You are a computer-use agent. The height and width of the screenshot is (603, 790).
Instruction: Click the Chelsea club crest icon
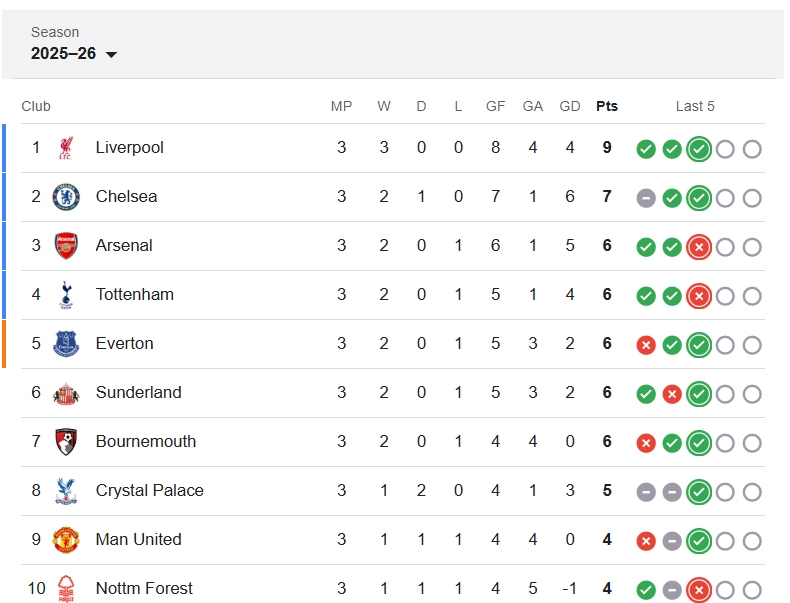pyautogui.click(x=66, y=197)
